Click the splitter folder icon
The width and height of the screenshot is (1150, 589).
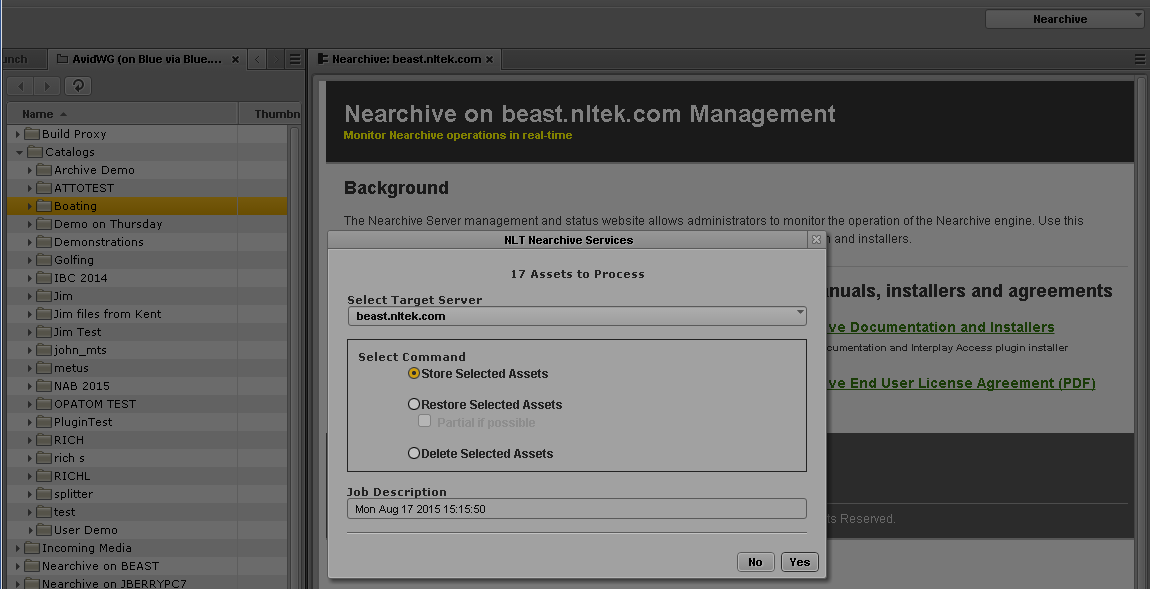pyautogui.click(x=43, y=494)
